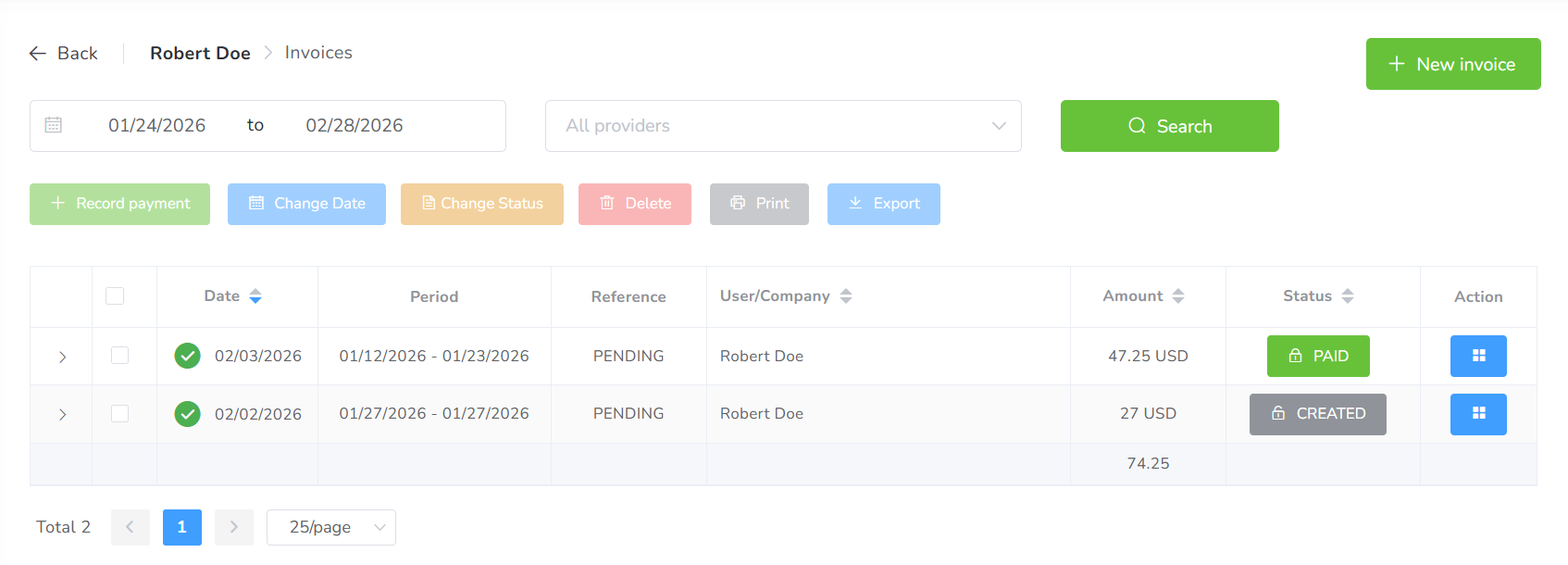The width and height of the screenshot is (1568, 565).
Task: Select the checkbox for 02/03/2026 invoice
Action: pos(119,356)
